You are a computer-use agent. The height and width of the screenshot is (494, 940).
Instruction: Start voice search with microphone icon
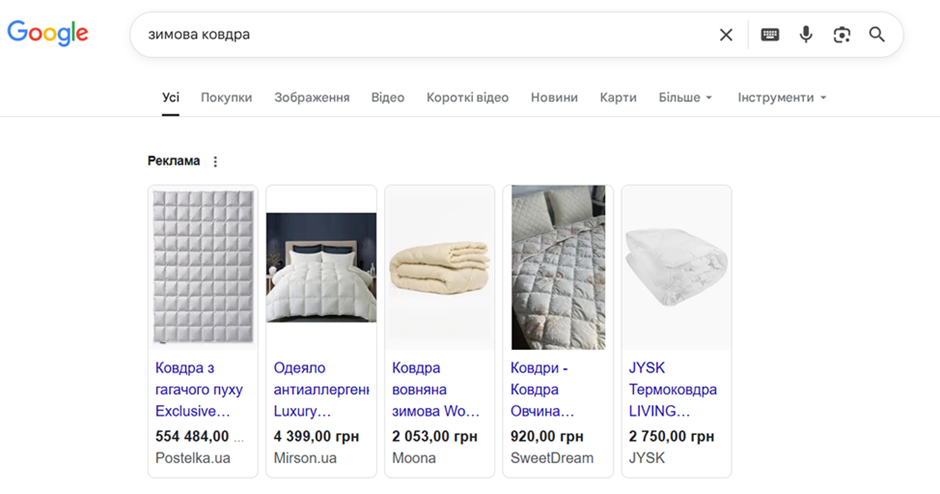806,35
